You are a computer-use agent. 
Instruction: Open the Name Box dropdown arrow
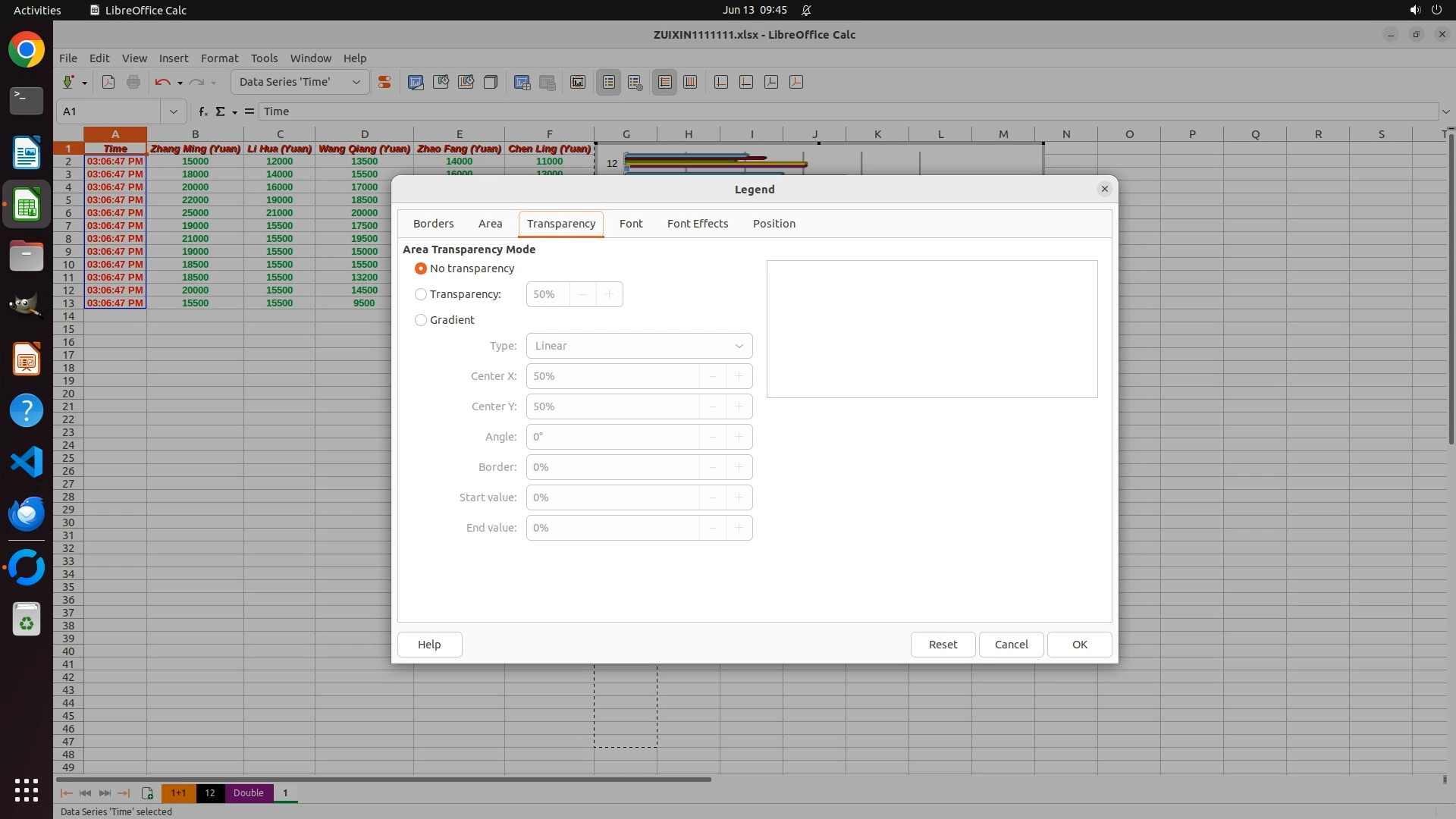tap(174, 111)
